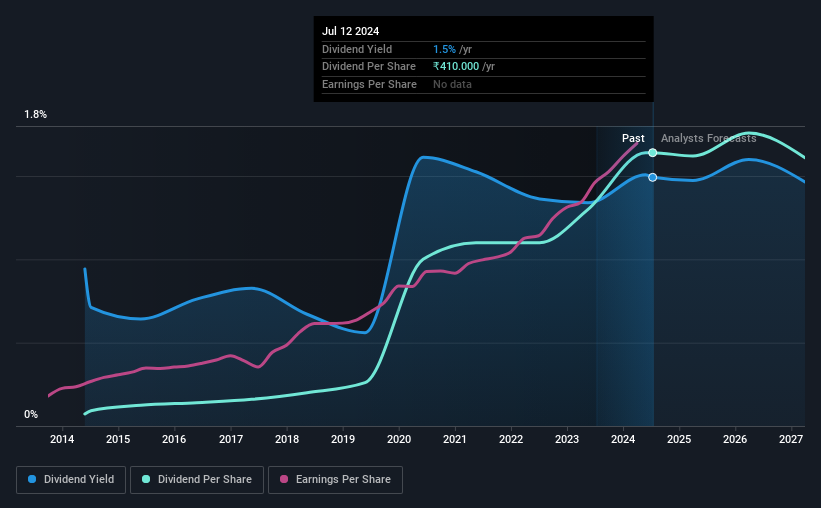
Task: Toggle the Dividend Yield legend button
Action: click(71, 480)
